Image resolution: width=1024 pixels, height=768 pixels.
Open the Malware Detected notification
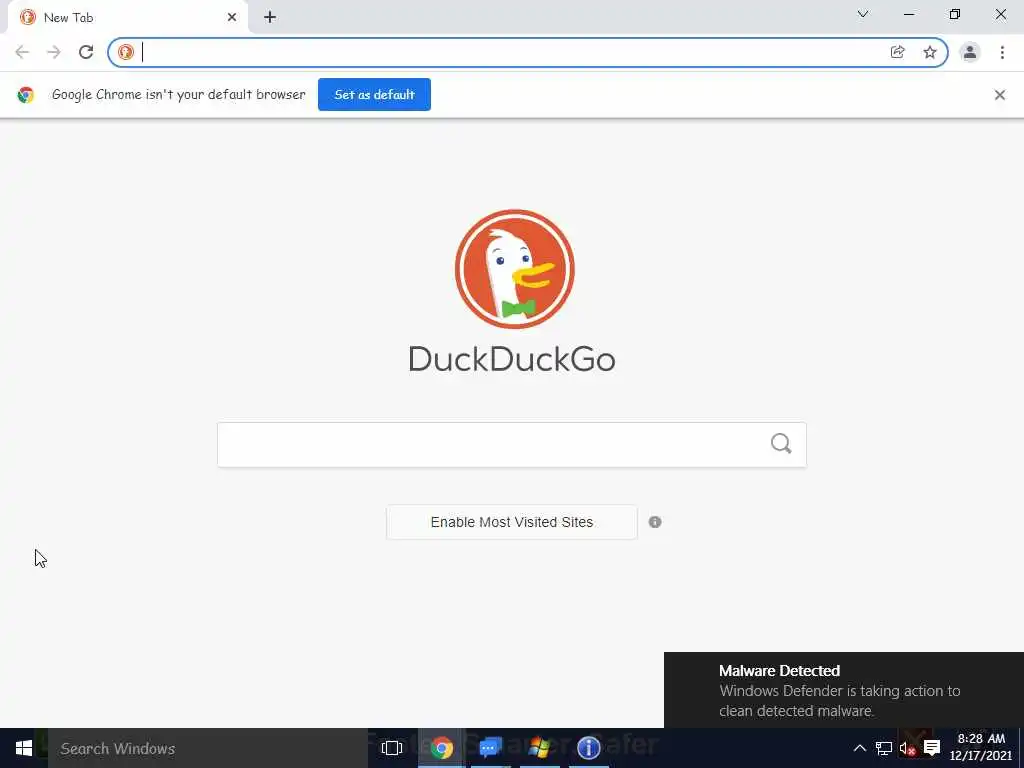[844, 690]
